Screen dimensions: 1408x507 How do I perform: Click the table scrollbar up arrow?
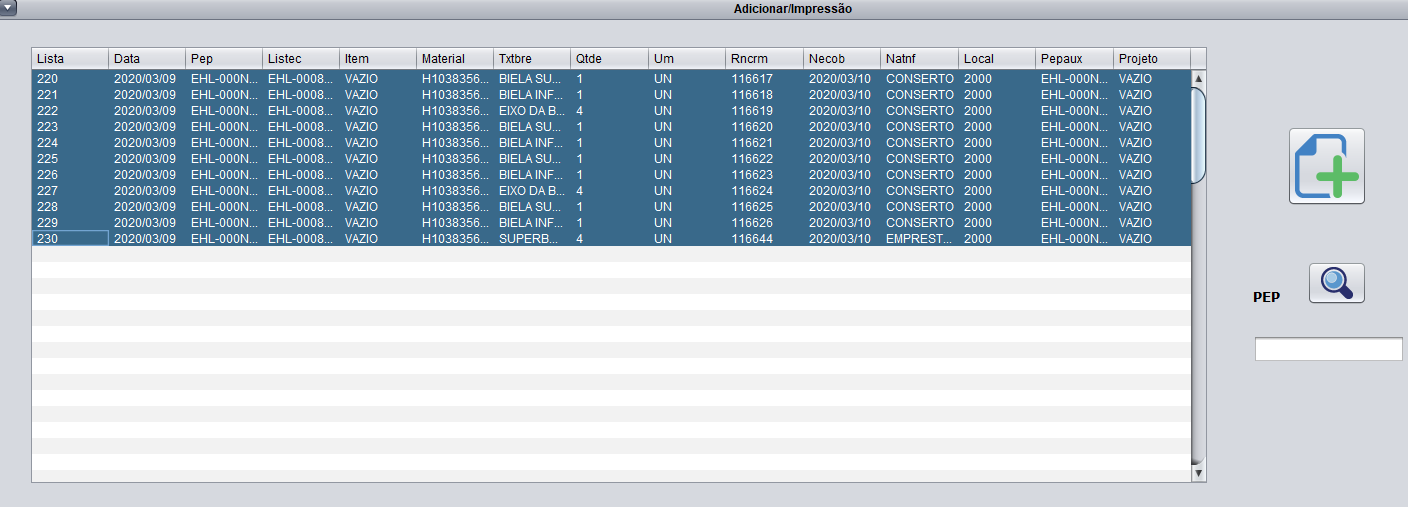point(1198,77)
